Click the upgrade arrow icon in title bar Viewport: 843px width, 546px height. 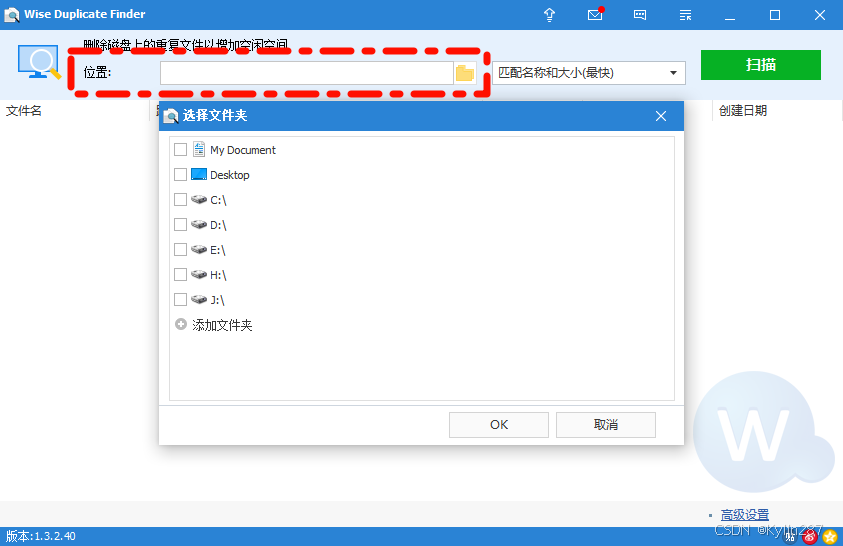(549, 15)
